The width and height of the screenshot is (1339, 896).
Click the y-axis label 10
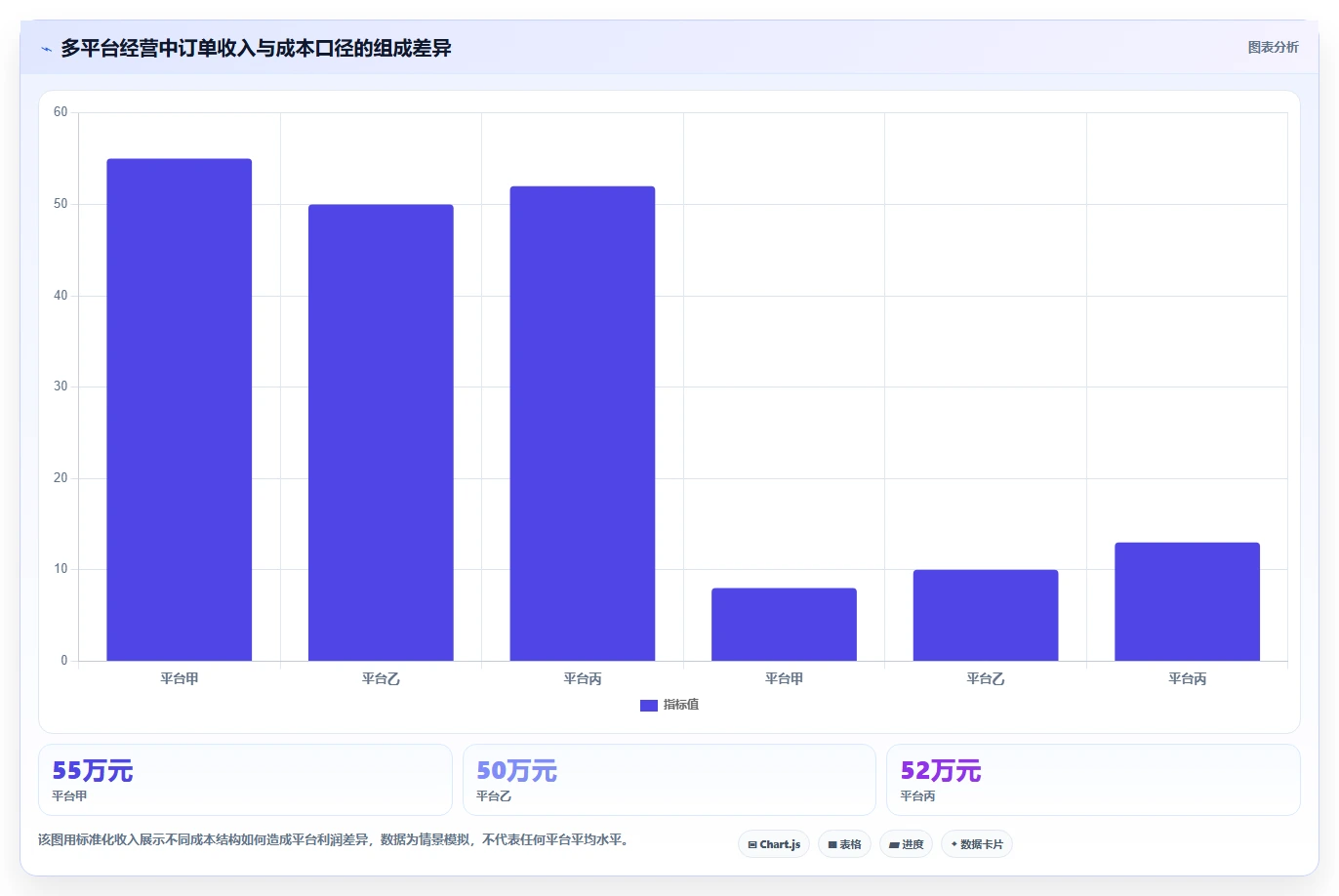(61, 569)
